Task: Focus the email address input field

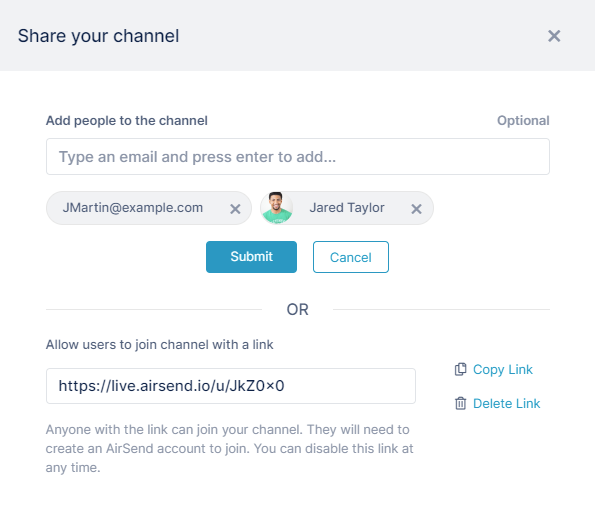Action: coord(298,157)
